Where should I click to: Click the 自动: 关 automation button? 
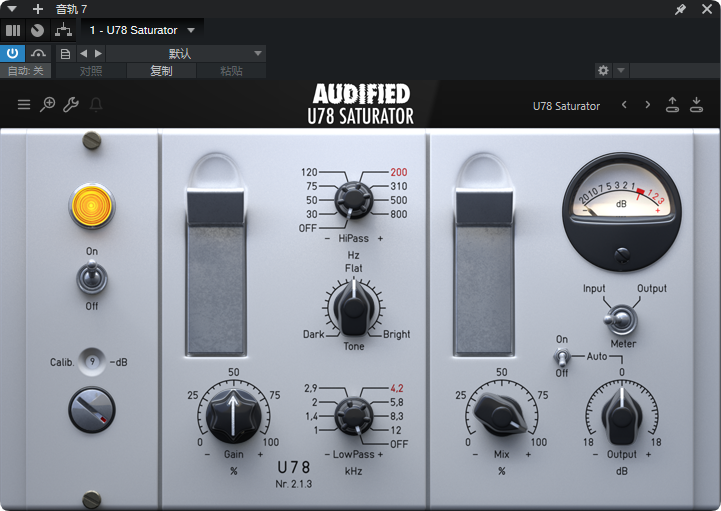pyautogui.click(x=25, y=71)
